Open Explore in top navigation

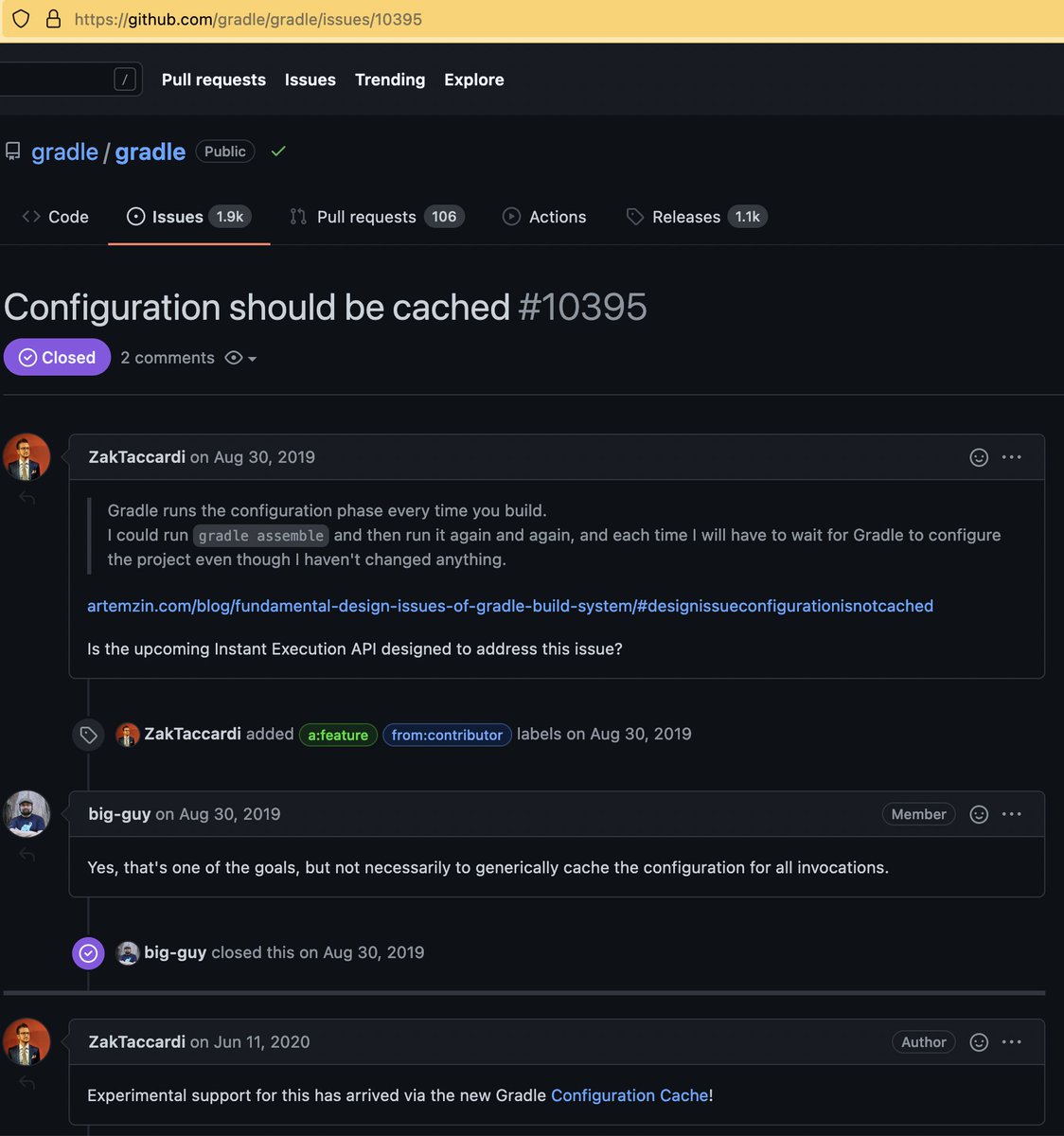coord(474,80)
